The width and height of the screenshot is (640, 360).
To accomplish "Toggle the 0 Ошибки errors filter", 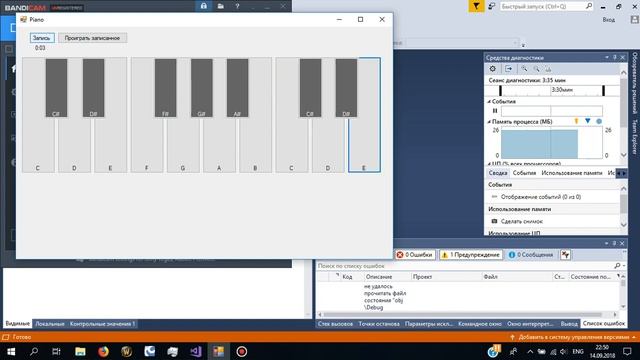I will click(x=414, y=255).
